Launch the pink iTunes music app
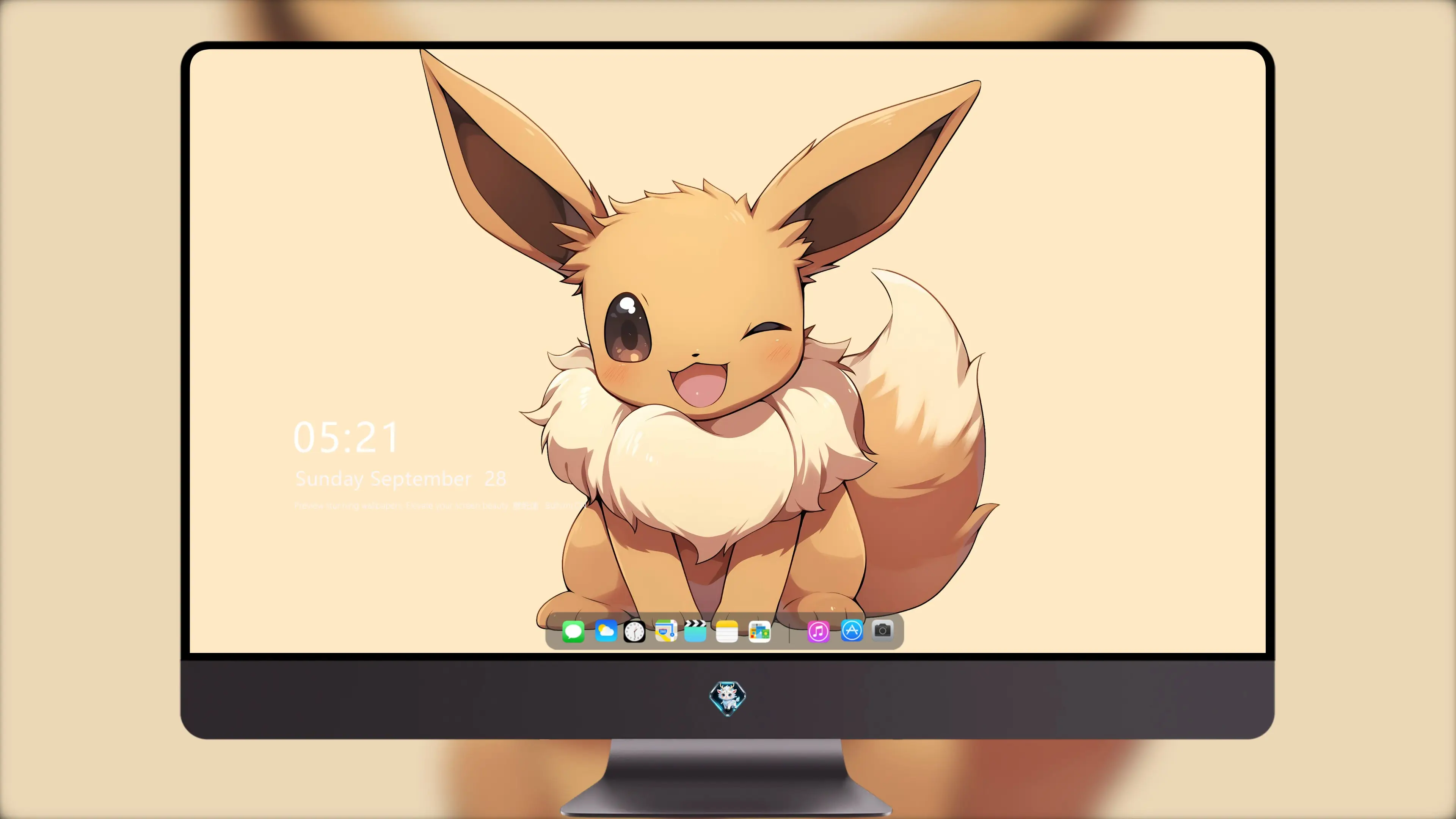 pos(818,631)
